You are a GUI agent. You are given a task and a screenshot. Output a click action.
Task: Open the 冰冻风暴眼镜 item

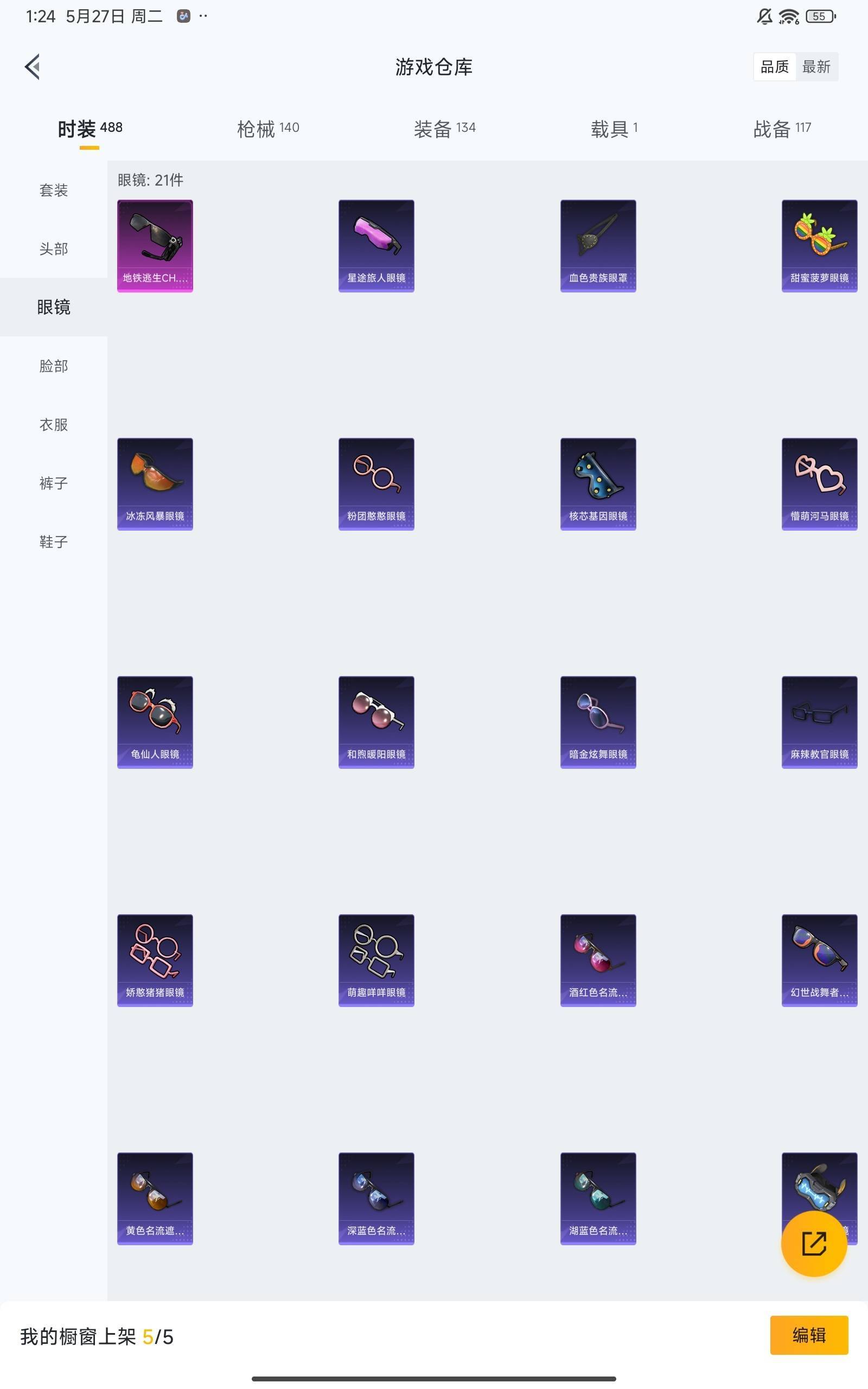coord(155,484)
